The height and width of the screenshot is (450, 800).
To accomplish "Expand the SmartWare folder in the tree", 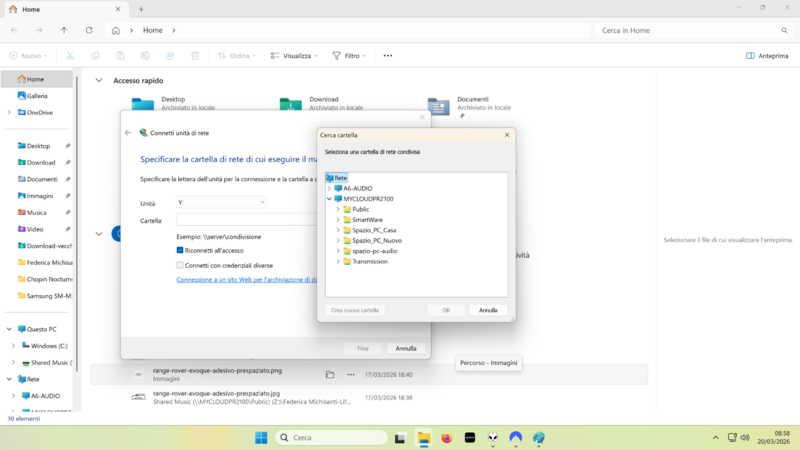I will point(338,220).
